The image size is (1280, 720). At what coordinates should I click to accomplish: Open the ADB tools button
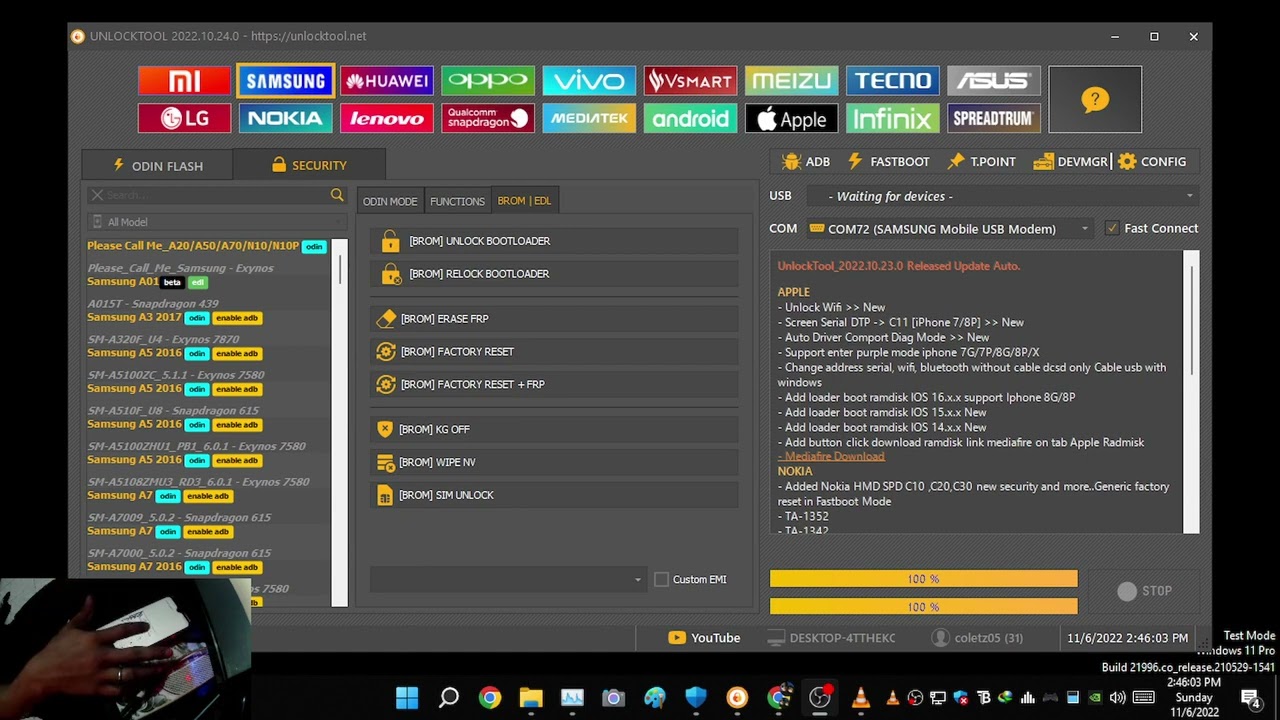tap(806, 161)
